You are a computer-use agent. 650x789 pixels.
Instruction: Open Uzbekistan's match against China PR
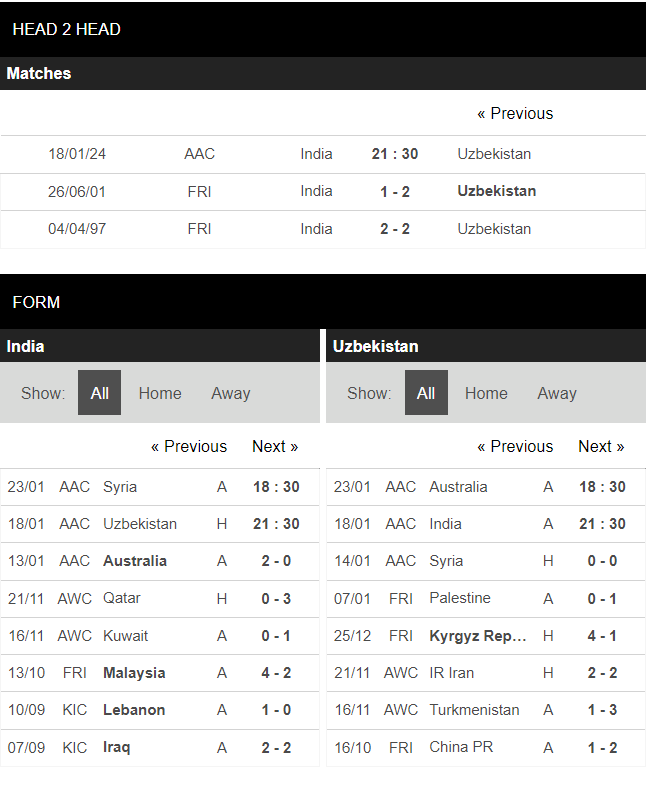pos(461,747)
